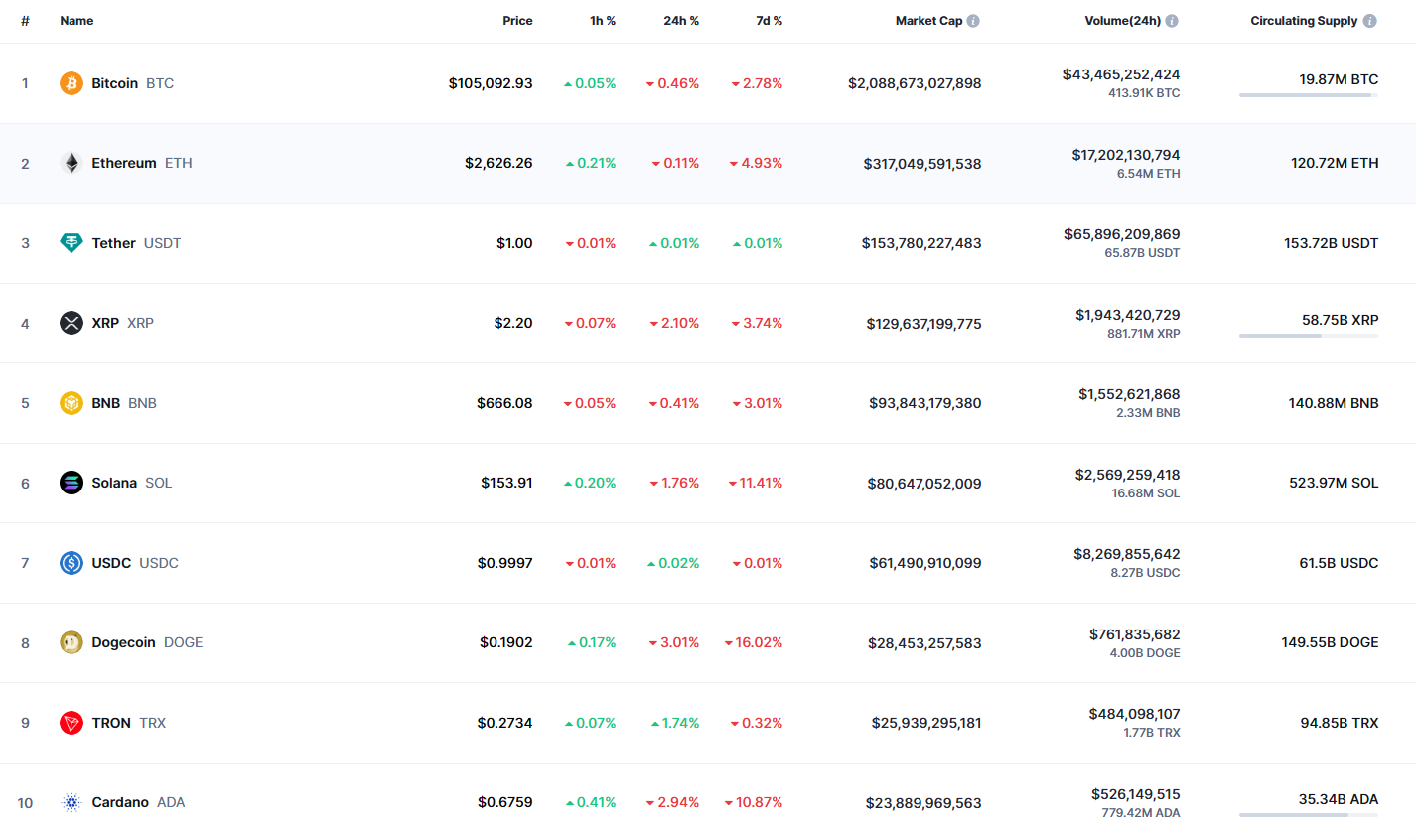Click the USDC logo icon

tap(71, 563)
